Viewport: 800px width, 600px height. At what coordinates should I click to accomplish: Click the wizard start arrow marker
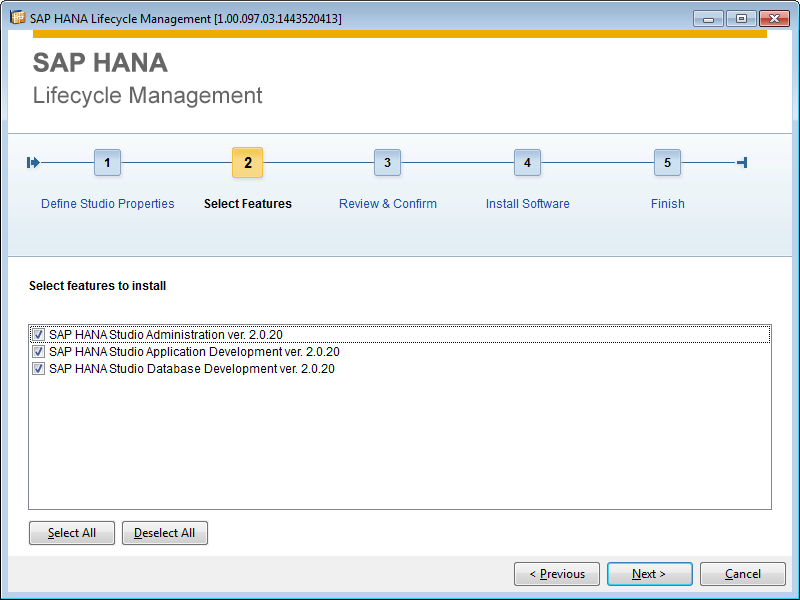coord(33,163)
